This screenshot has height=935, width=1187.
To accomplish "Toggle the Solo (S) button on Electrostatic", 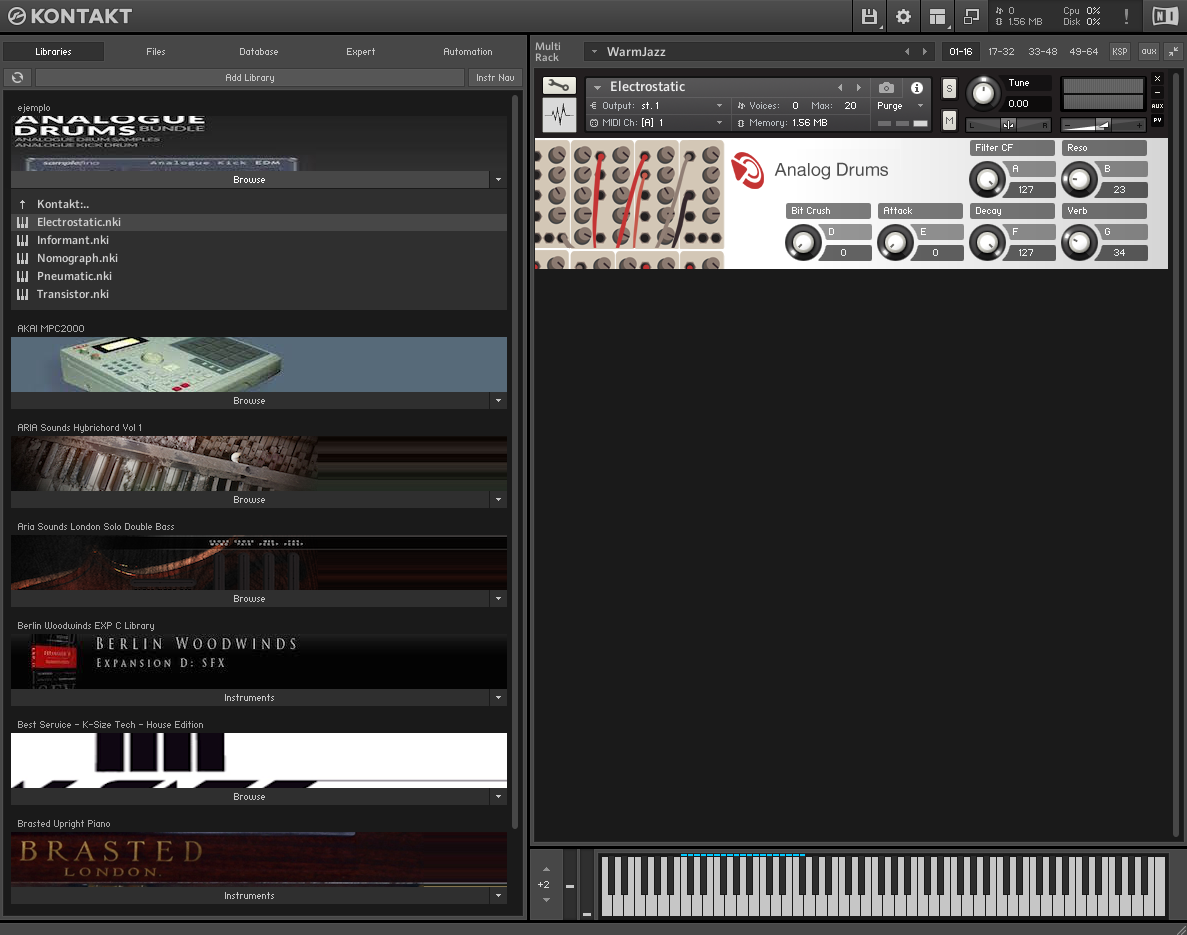I will pyautogui.click(x=949, y=89).
